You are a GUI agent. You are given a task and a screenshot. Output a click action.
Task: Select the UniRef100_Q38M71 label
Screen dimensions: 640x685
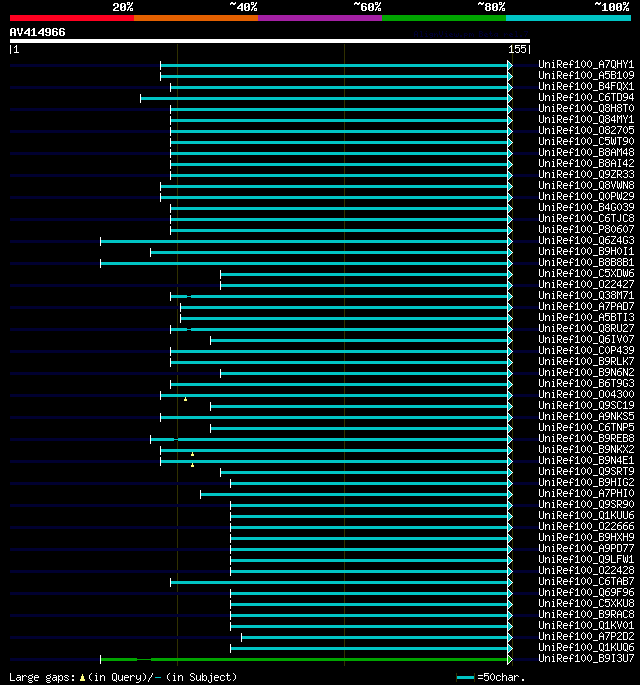(586, 295)
